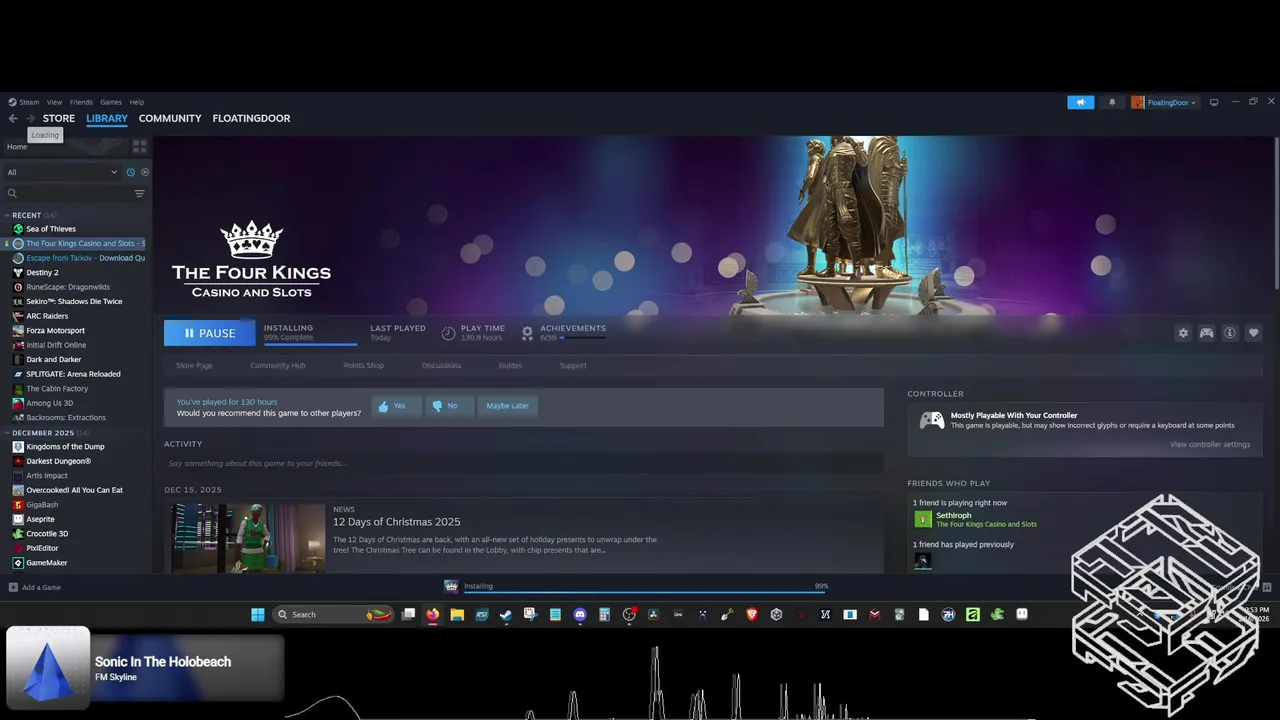The width and height of the screenshot is (1280, 720).
Task: Choose Maybe Later for recommendation
Action: (x=508, y=406)
